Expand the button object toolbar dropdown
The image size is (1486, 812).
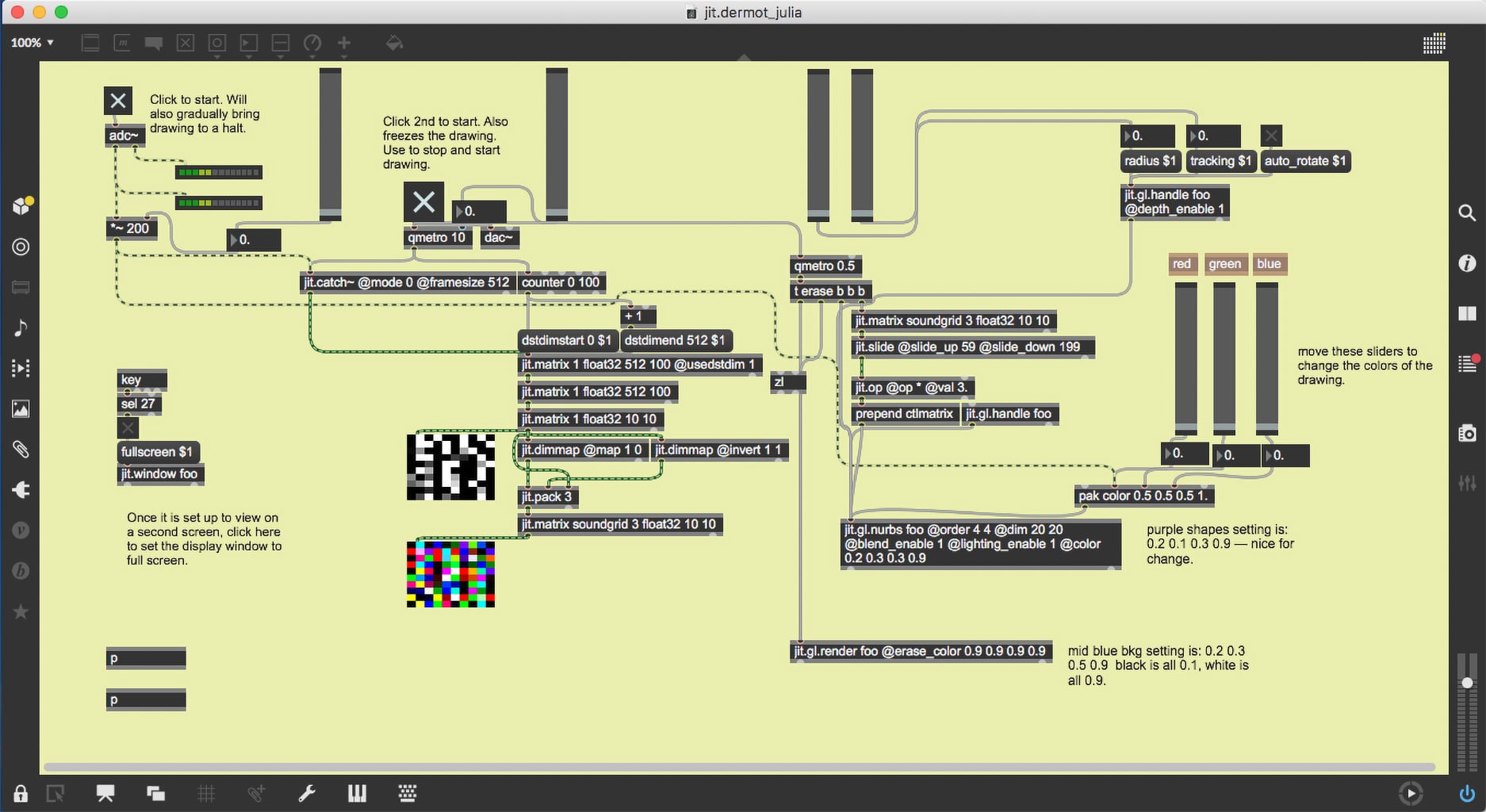216,44
